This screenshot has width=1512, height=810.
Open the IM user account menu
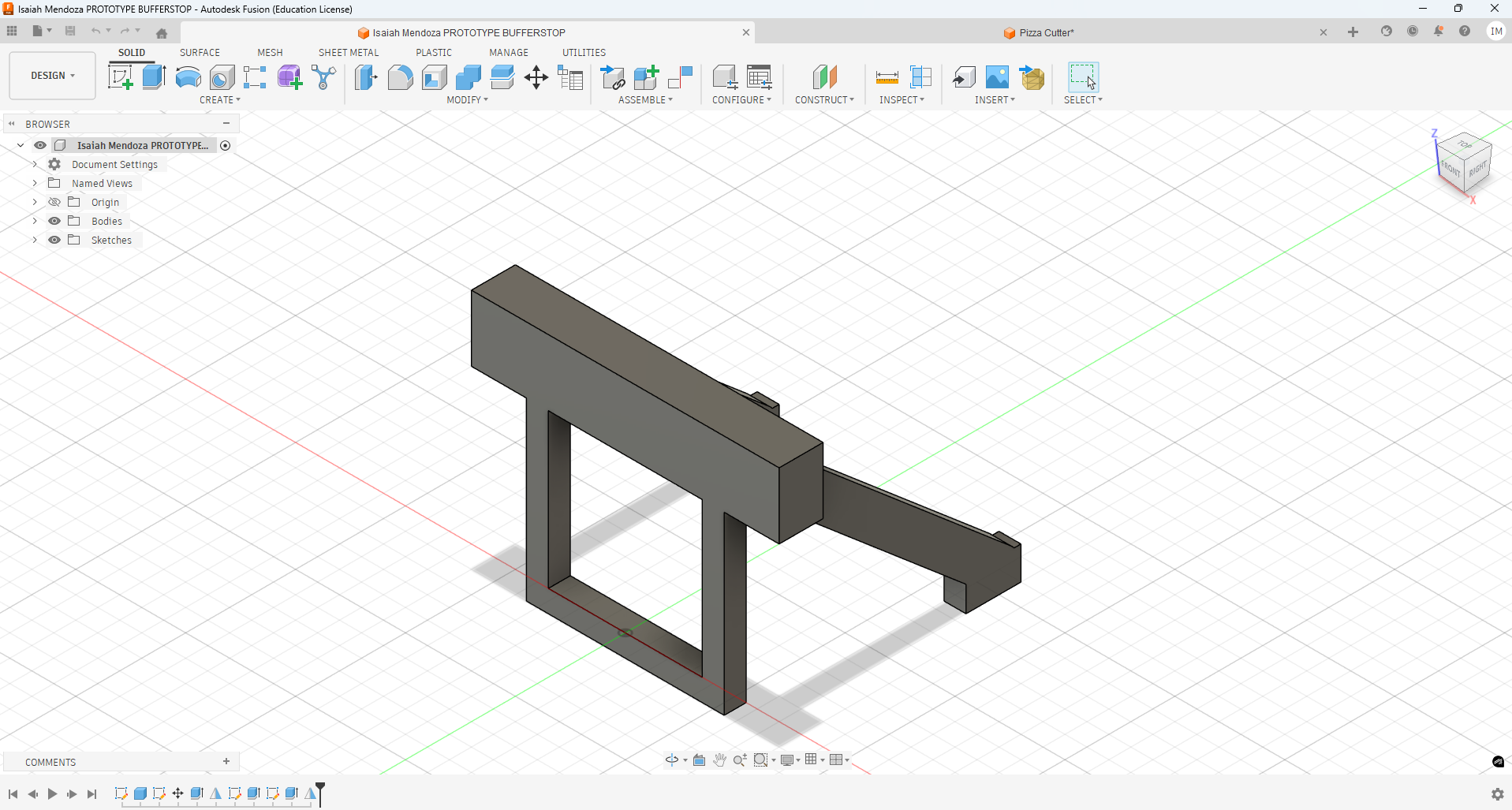coord(1496,32)
